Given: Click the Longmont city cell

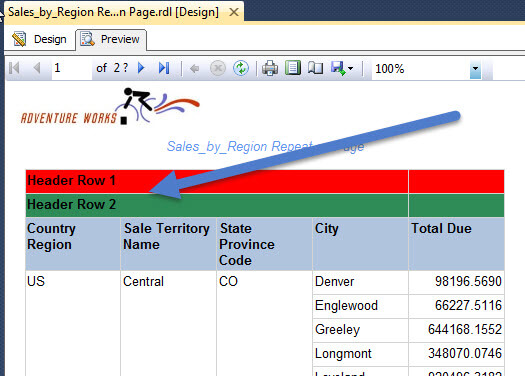Looking at the screenshot, I should point(361,354).
